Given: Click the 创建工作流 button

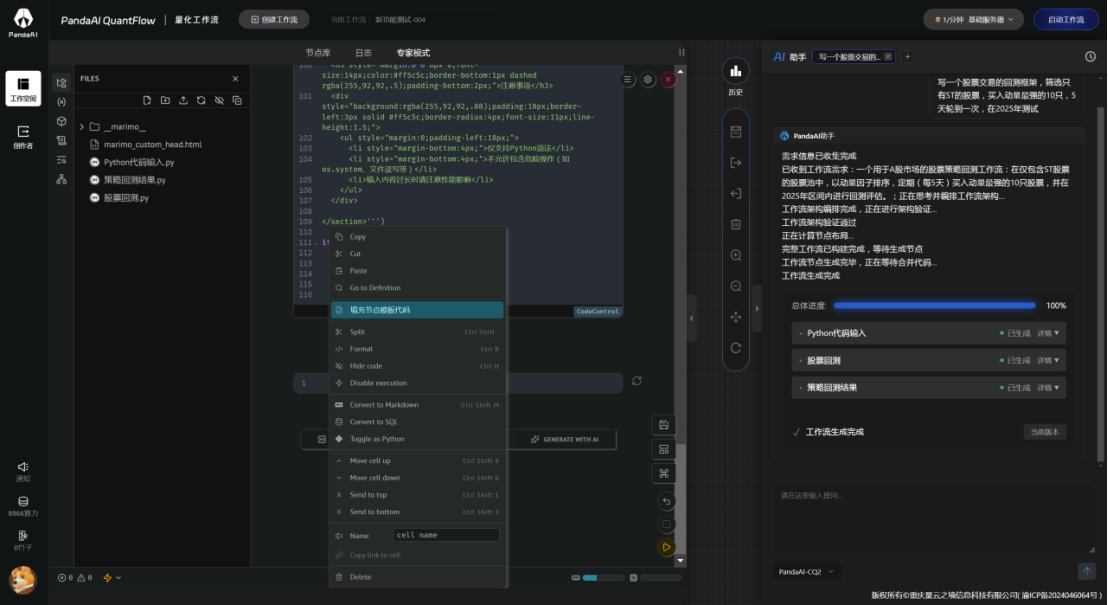Looking at the screenshot, I should pyautogui.click(x=274, y=20).
